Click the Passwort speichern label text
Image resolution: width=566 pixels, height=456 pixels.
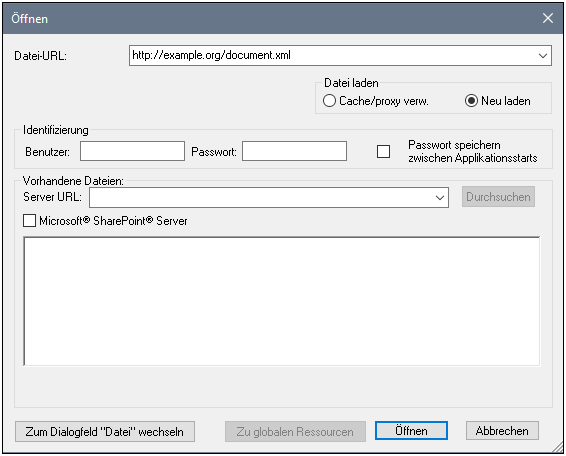click(473, 151)
